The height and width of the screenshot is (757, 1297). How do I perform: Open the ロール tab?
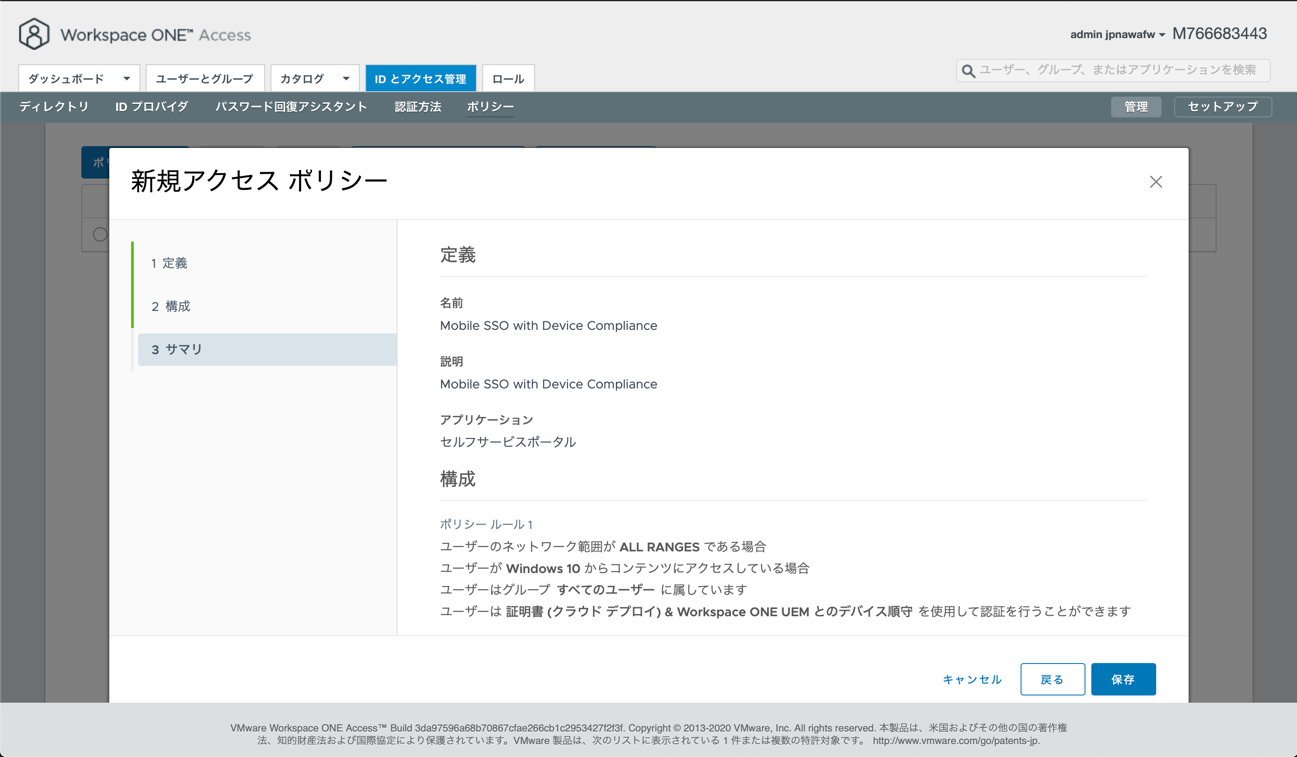(508, 79)
